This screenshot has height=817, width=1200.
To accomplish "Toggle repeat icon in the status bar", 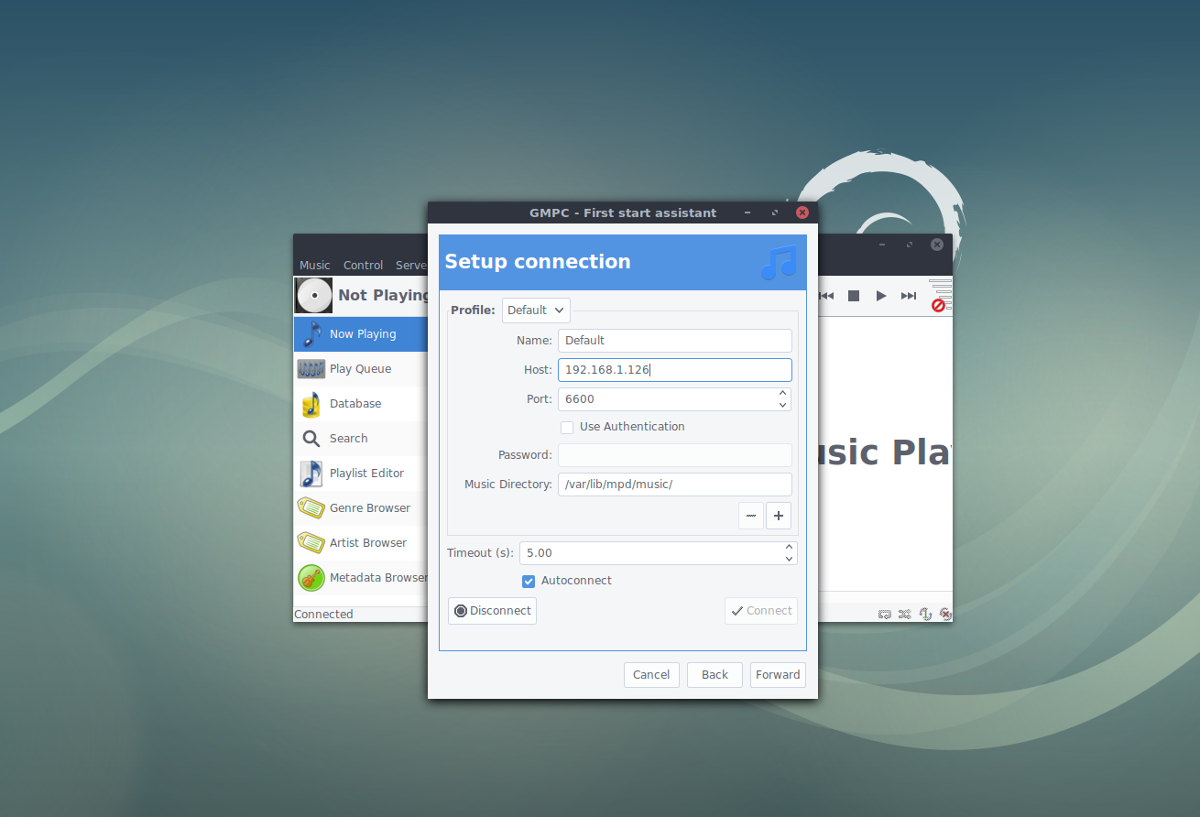I will (885, 614).
